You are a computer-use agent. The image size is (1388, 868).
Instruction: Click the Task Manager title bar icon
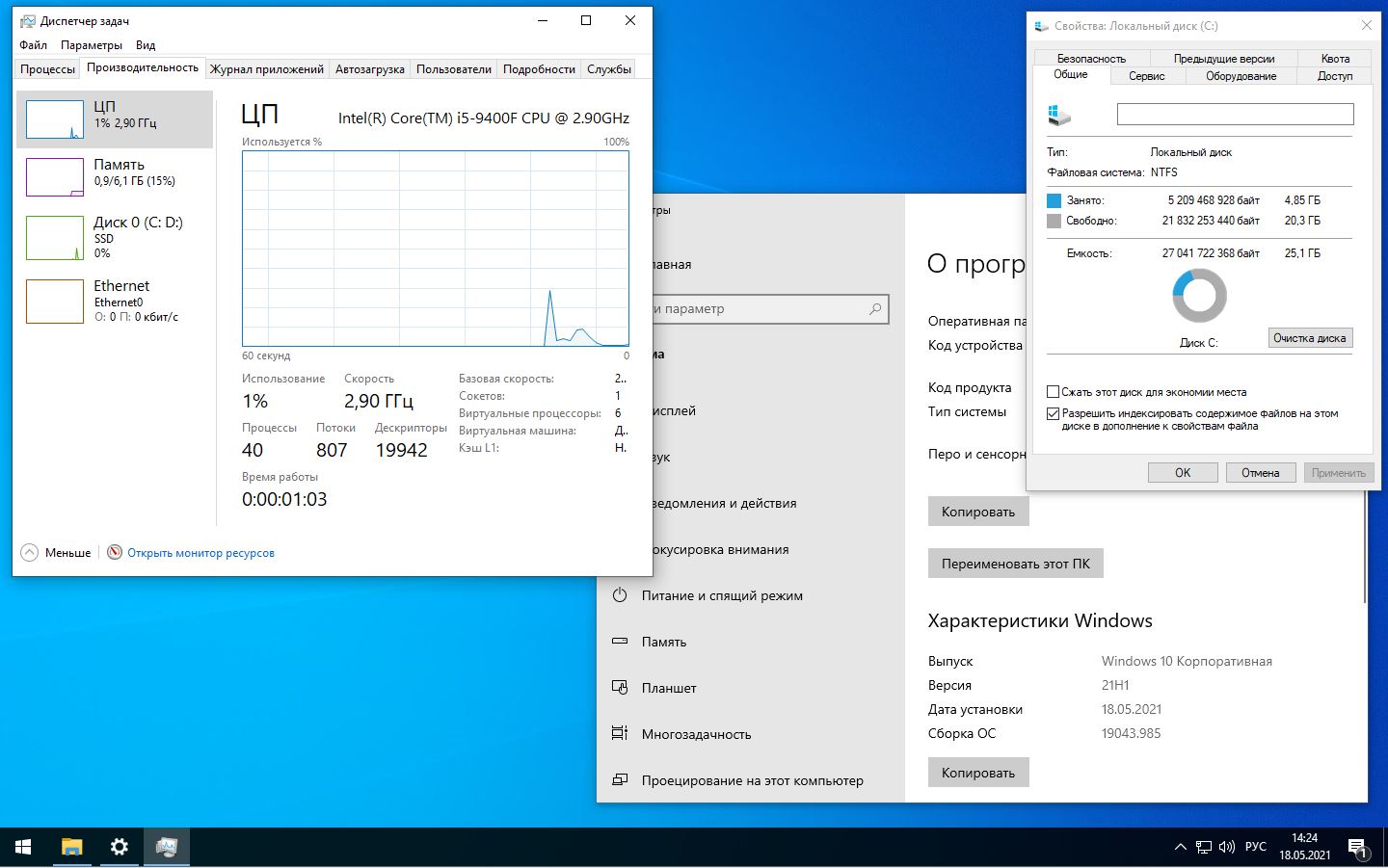pyautogui.click(x=27, y=20)
